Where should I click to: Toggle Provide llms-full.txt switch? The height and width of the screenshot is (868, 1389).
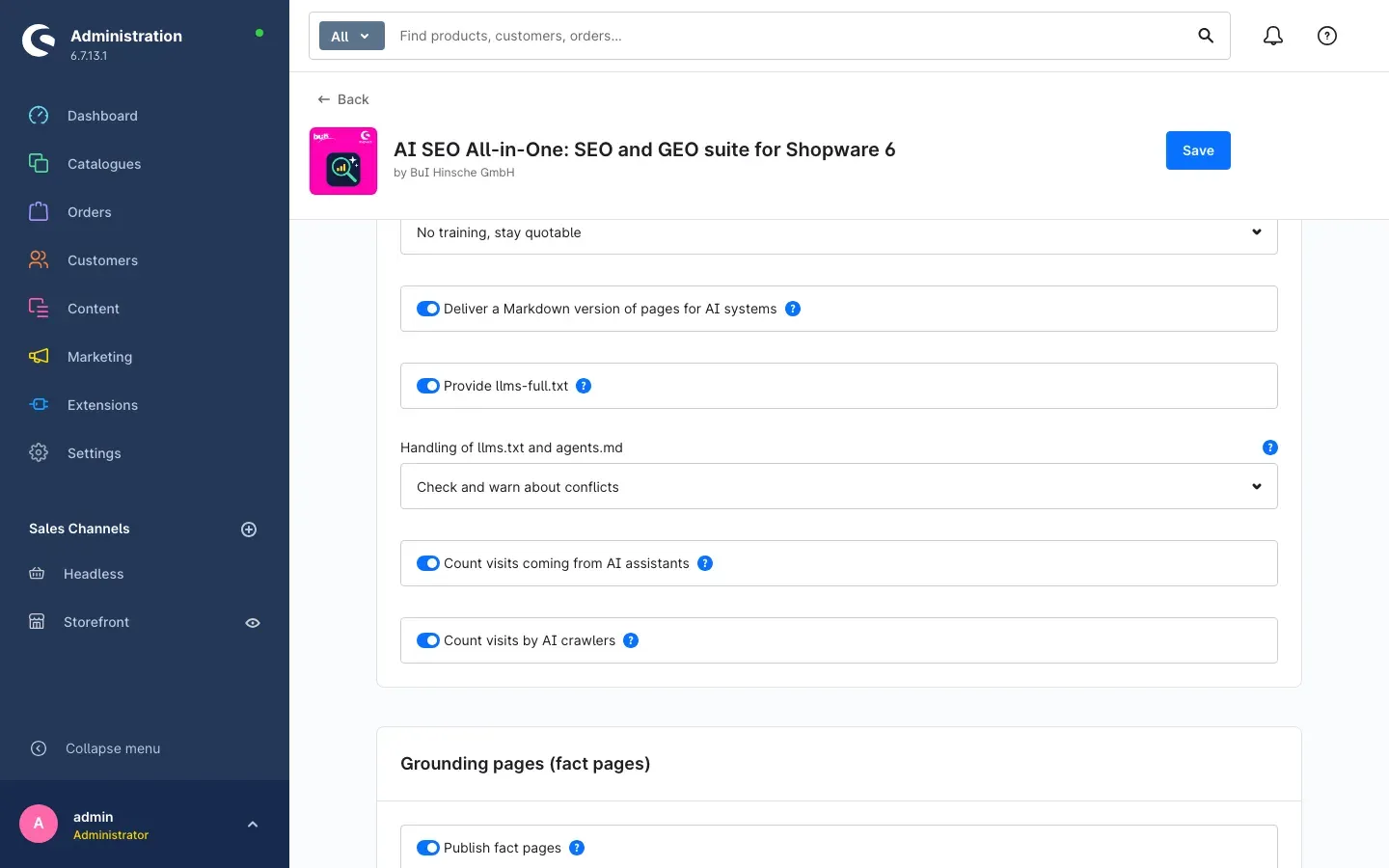pyautogui.click(x=428, y=386)
